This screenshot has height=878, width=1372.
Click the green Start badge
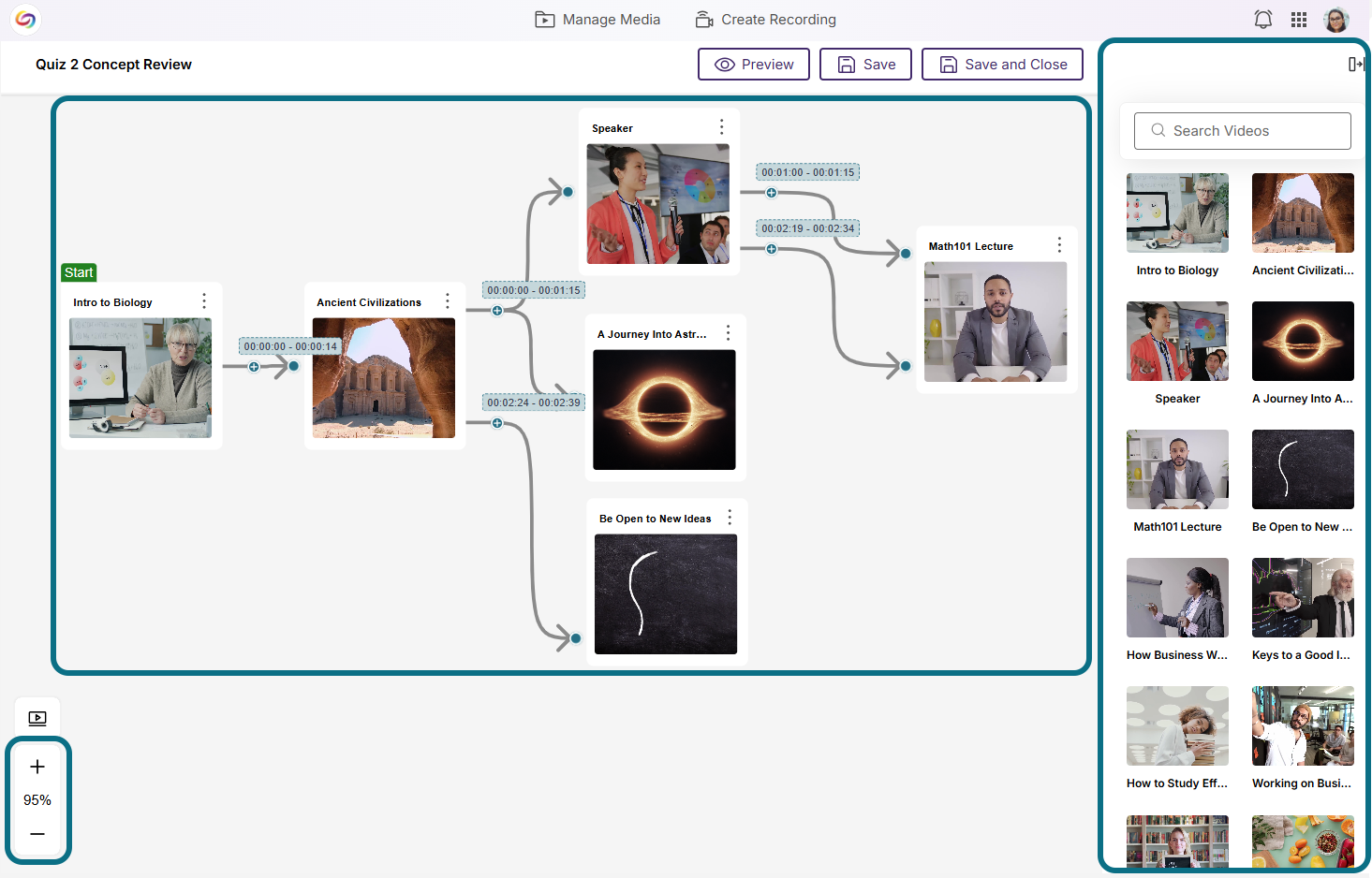coord(79,272)
